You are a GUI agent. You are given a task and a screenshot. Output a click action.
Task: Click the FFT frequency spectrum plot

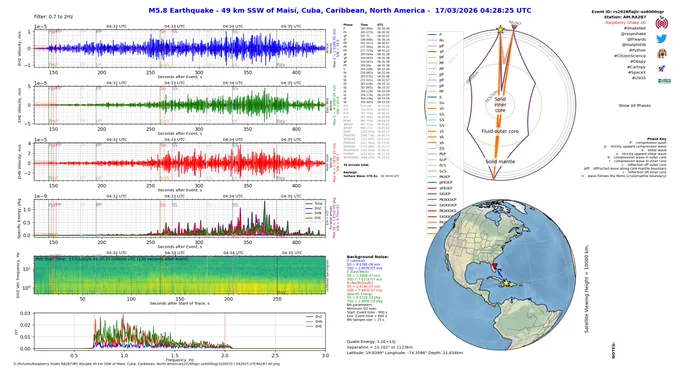coord(180,331)
